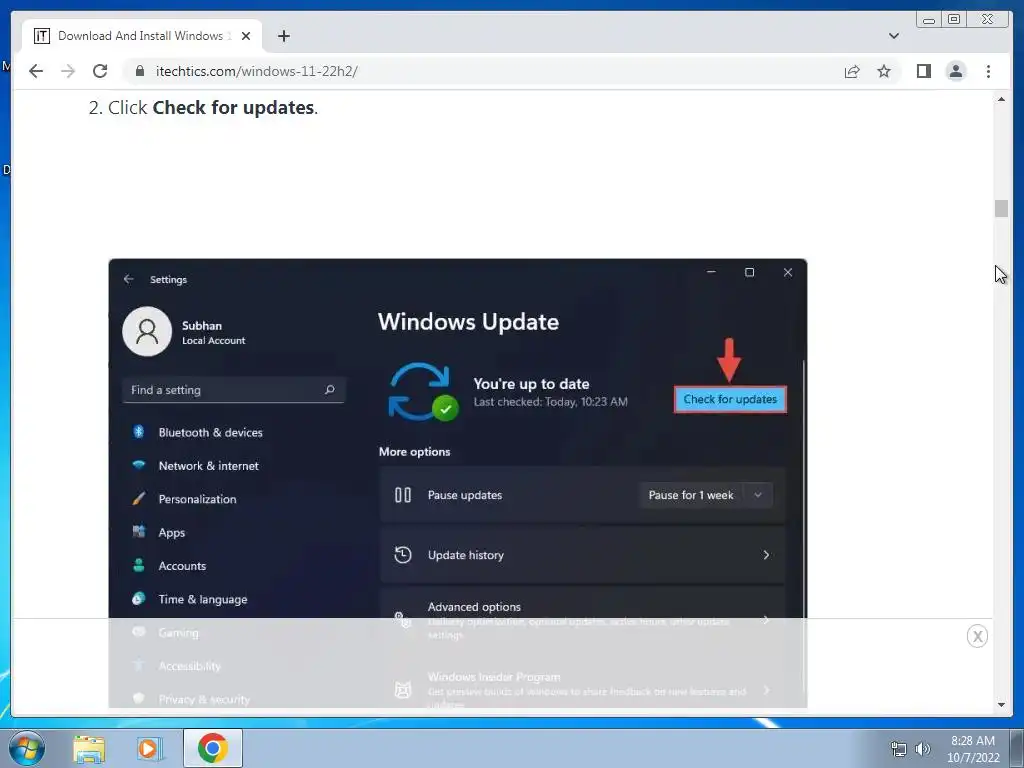Click the address bar URL
The height and width of the screenshot is (768, 1024).
tap(256, 71)
